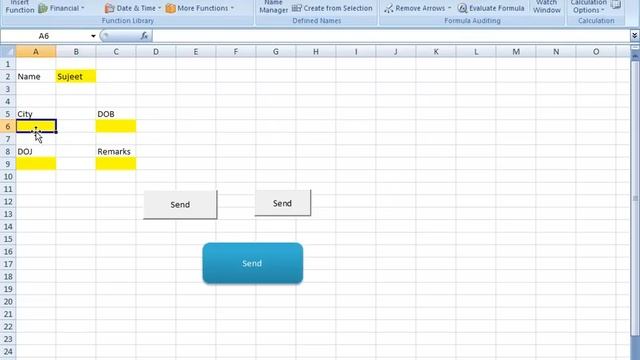Select column A header
The image size is (640, 360).
(x=36, y=52)
